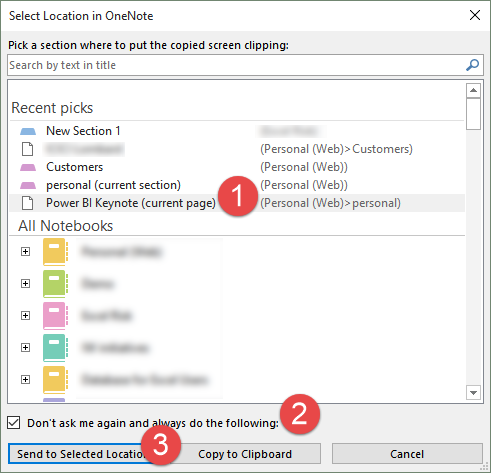491x473 pixels.
Task: Click Copy to Clipboard button
Action: pos(245,454)
